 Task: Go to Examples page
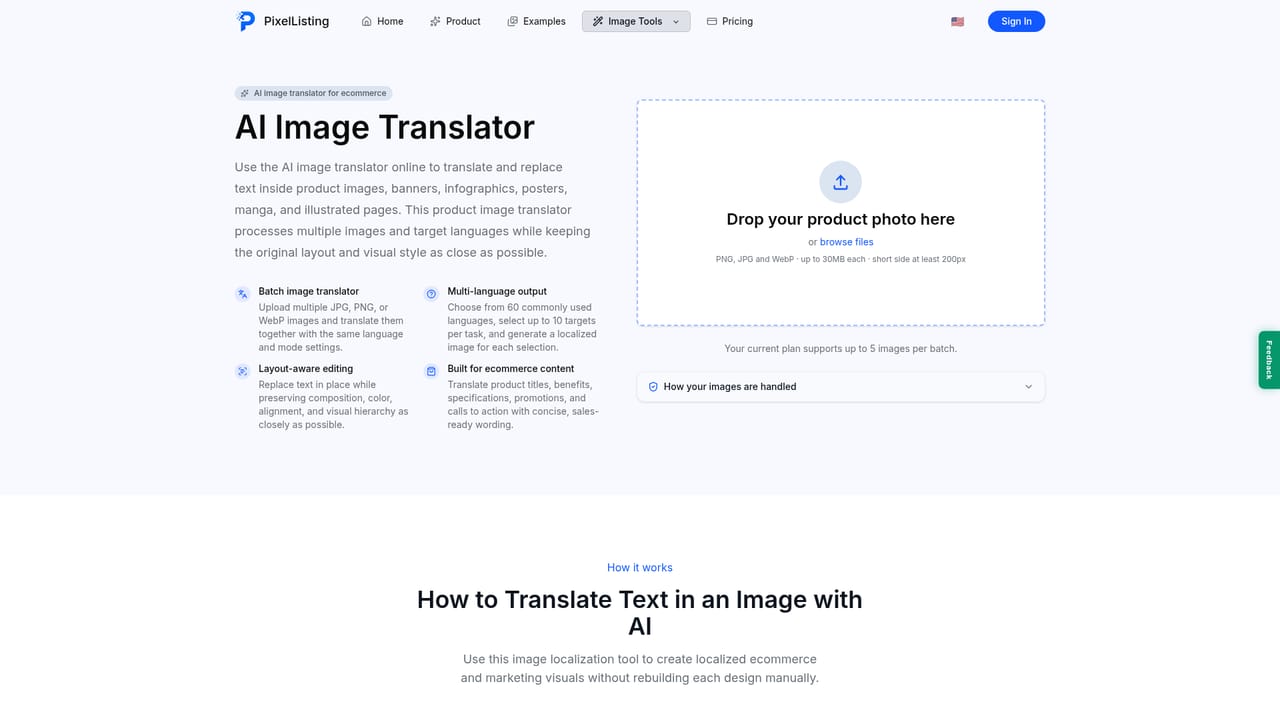click(x=536, y=21)
